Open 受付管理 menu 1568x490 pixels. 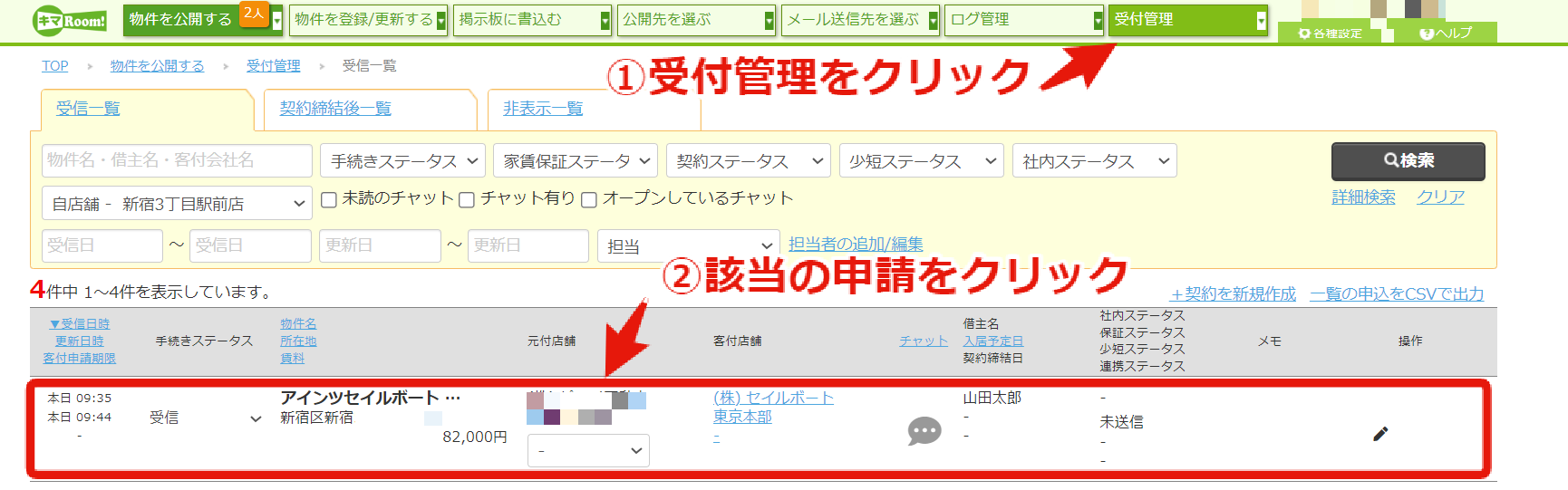[x=1188, y=20]
